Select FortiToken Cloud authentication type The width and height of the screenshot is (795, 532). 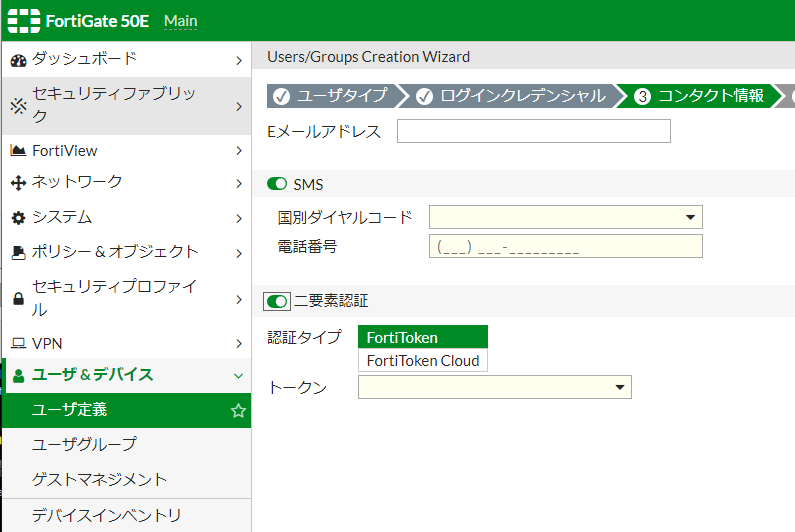point(423,361)
